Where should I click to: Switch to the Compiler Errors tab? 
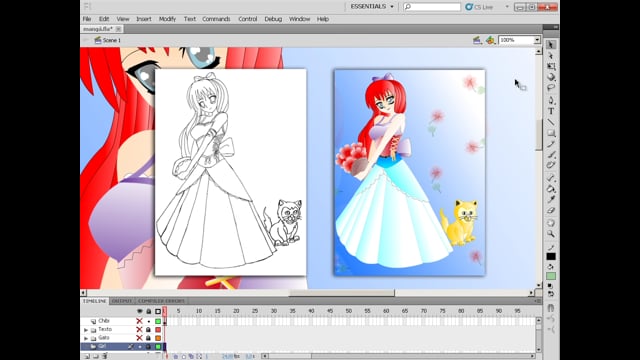[161, 301]
